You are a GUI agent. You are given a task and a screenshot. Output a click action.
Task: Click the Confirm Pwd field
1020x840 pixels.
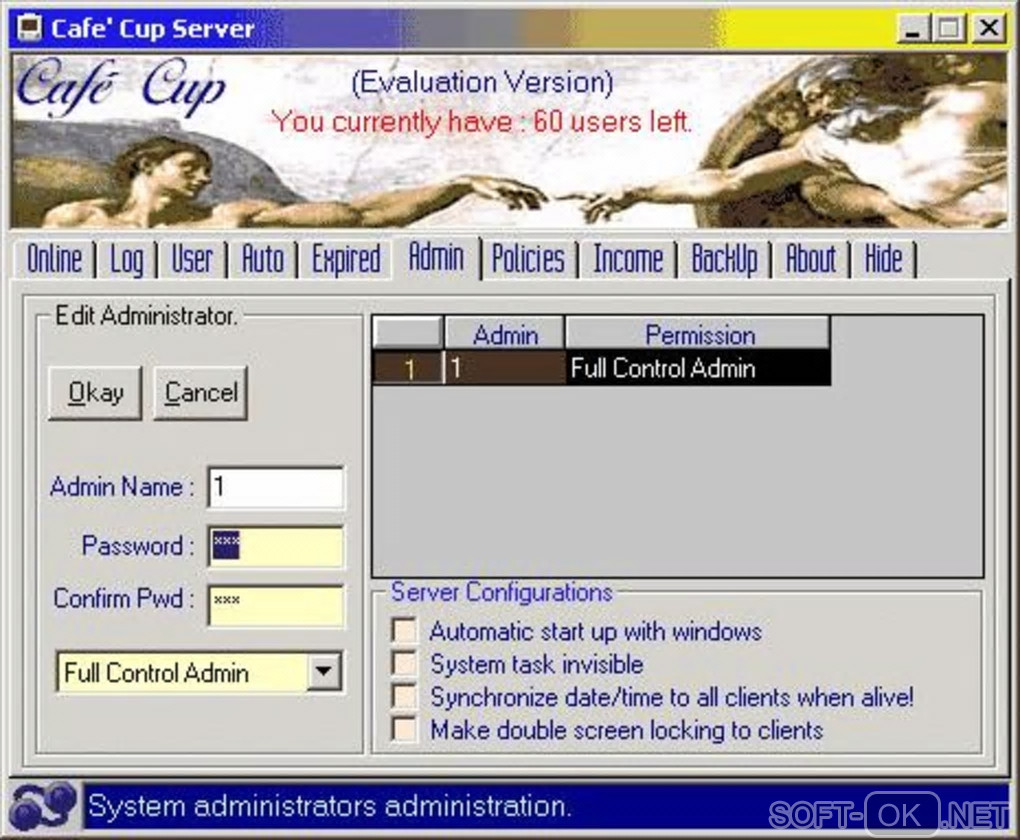point(276,606)
